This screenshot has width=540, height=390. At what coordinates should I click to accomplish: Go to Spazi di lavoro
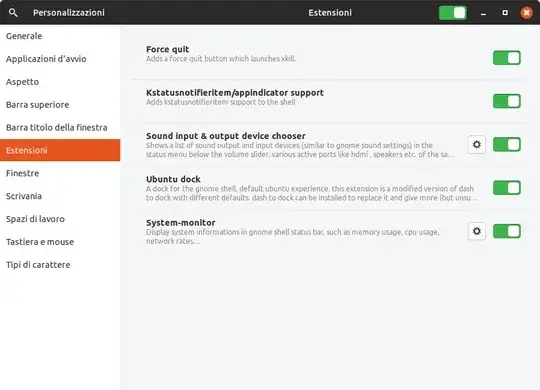[x=60, y=219]
